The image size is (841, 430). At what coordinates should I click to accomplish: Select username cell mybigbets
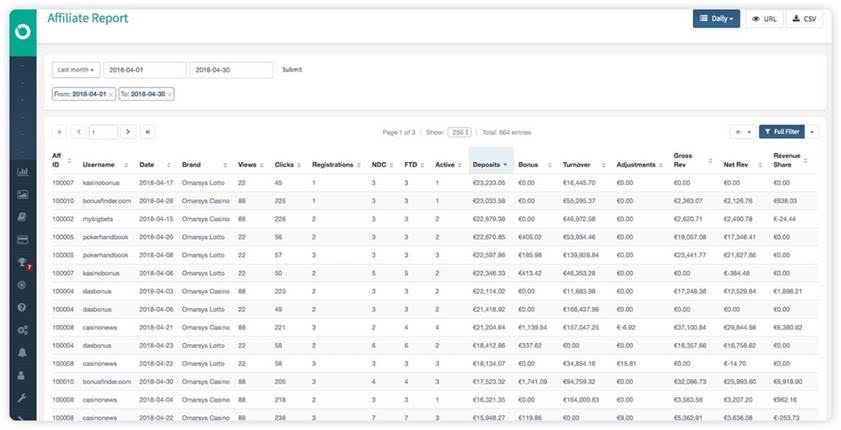pos(98,219)
